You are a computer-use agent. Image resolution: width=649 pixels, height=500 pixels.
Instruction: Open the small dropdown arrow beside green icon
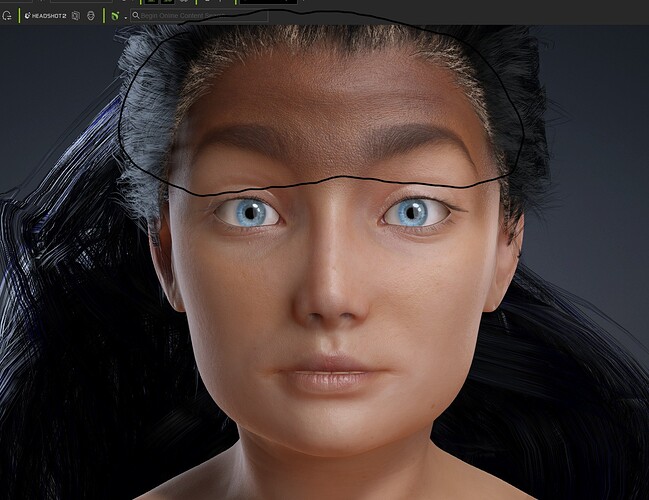[123, 17]
